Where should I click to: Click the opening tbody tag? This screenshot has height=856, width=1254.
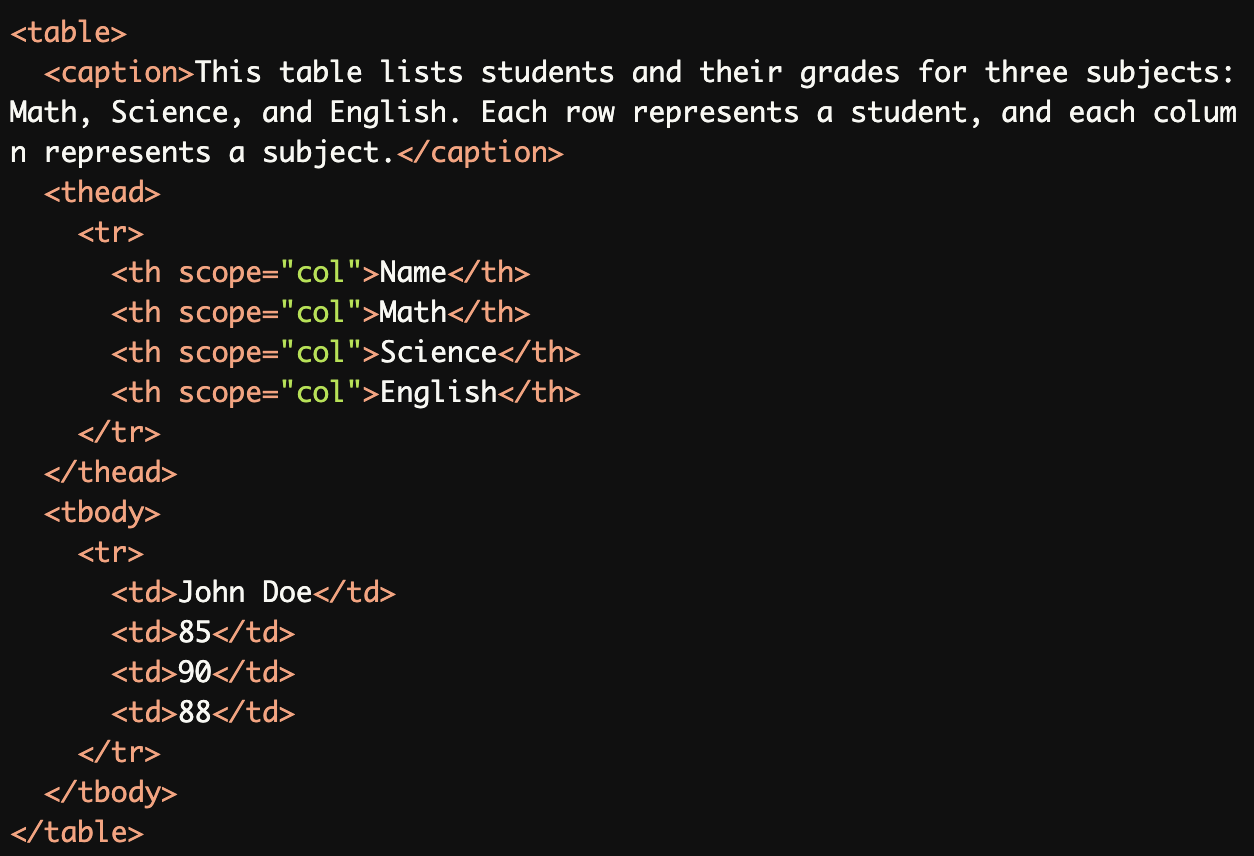102,513
